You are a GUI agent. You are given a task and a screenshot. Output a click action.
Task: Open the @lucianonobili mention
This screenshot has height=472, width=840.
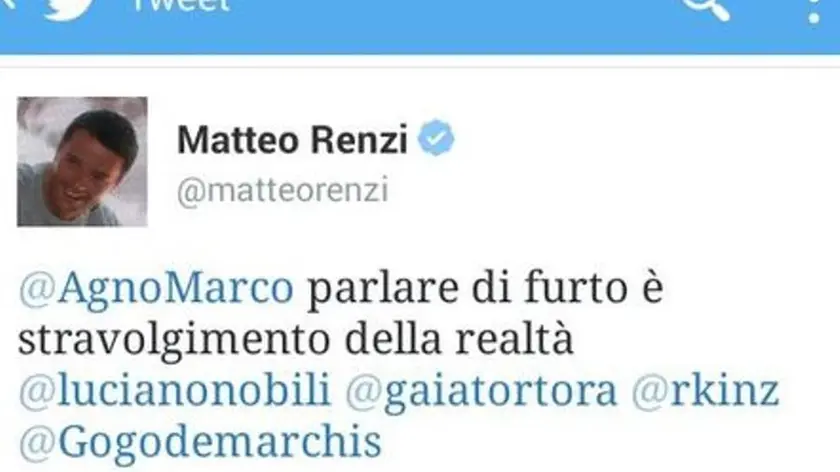click(x=174, y=390)
